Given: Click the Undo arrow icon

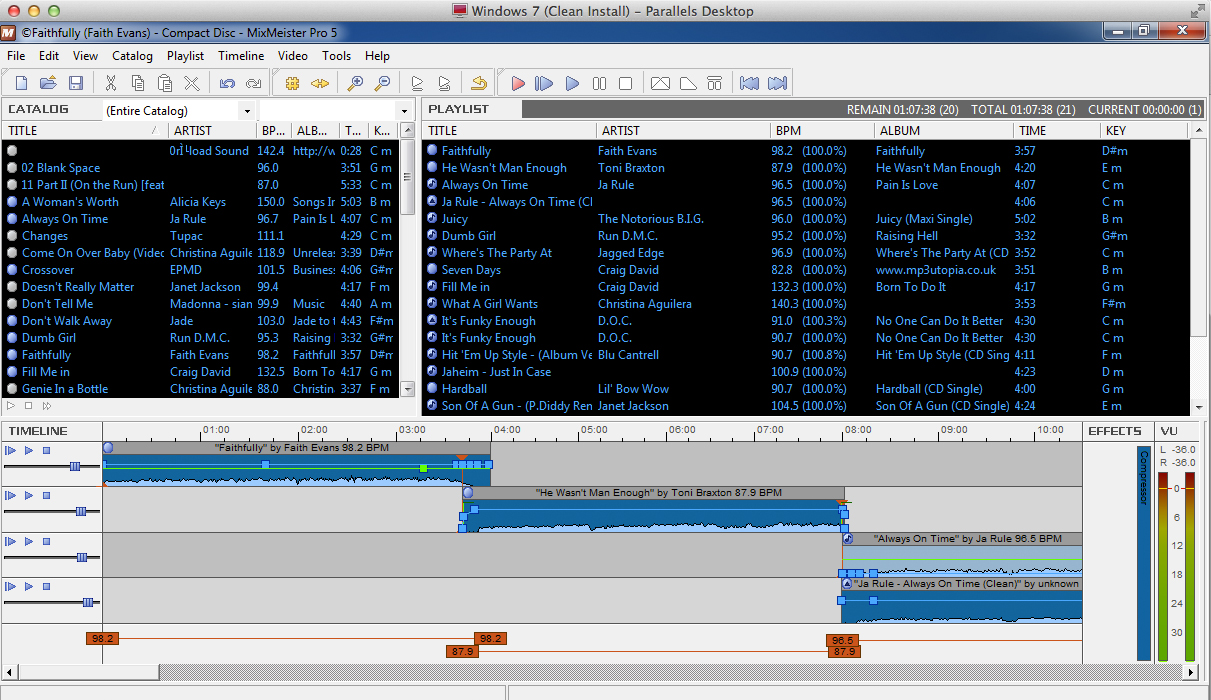Looking at the screenshot, I should click(227, 83).
